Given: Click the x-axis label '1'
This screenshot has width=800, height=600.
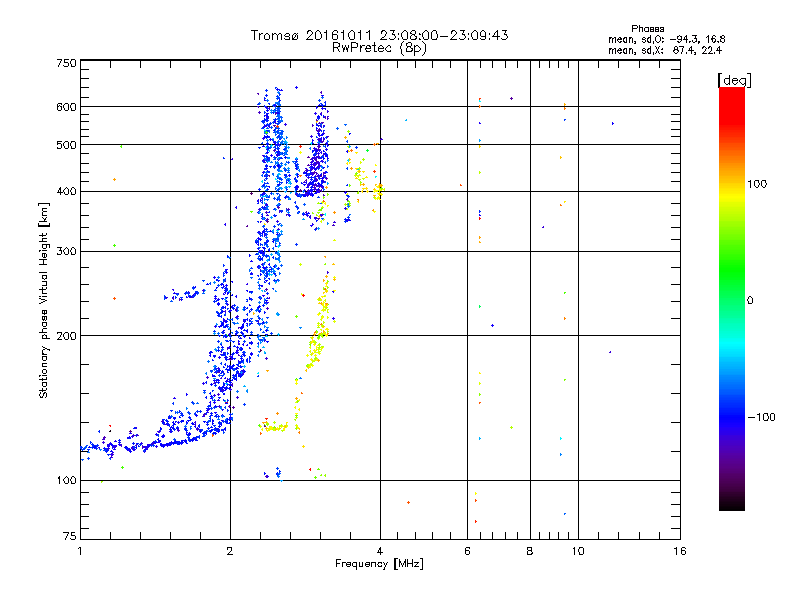Looking at the screenshot, I should (x=80, y=551).
